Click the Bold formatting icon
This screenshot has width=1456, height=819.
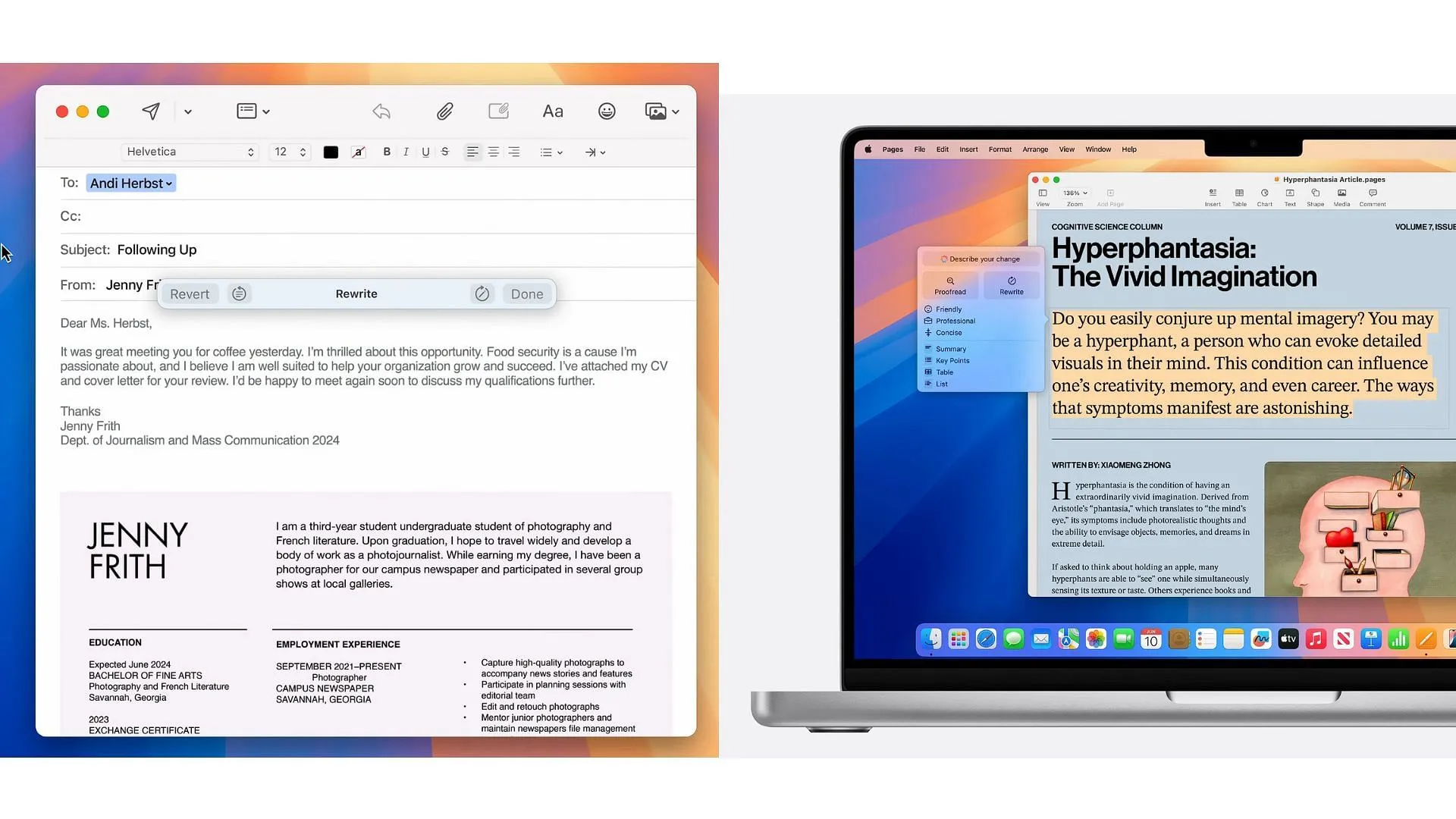click(386, 151)
